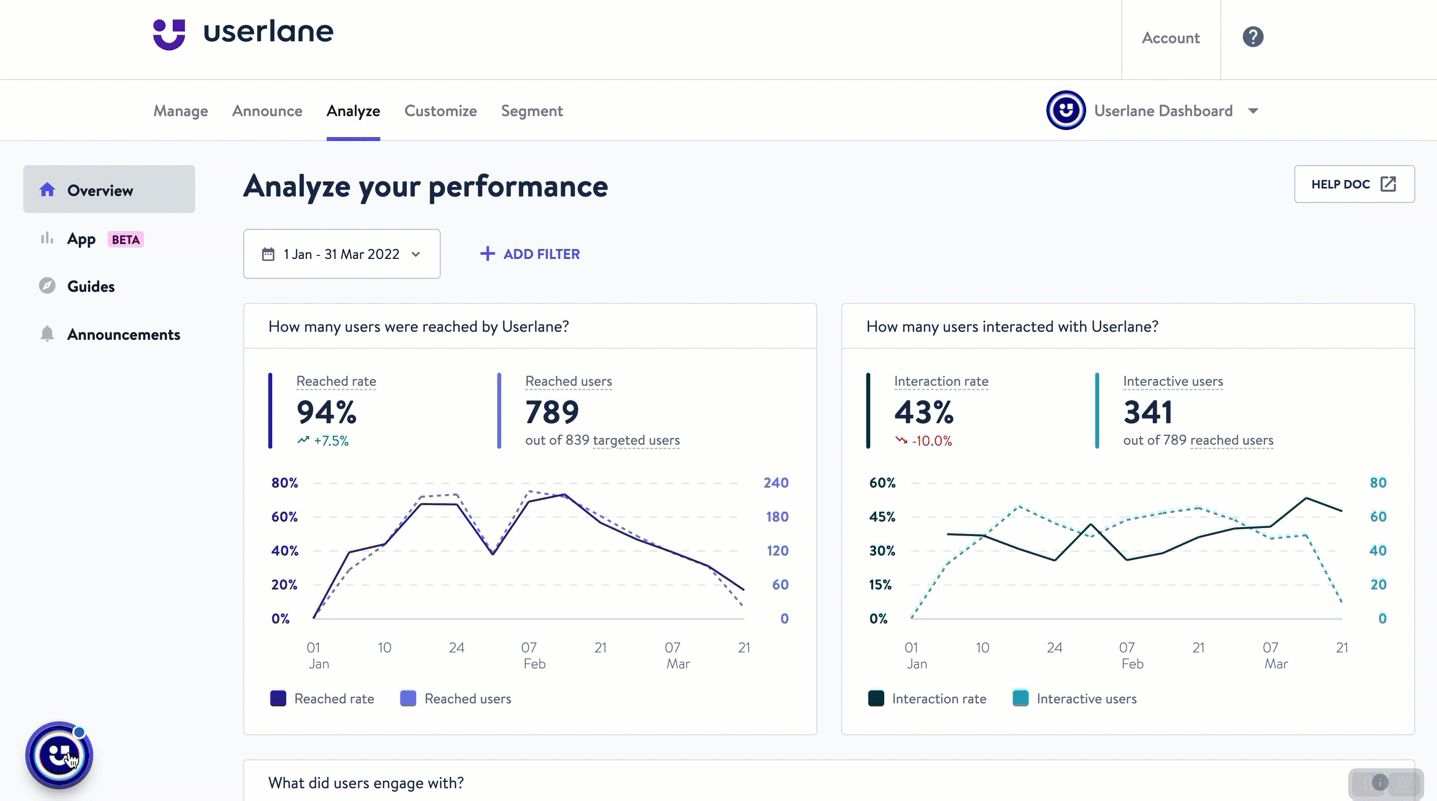Open the Userlane assistant bubble
This screenshot has width=1437, height=801.
click(59, 756)
